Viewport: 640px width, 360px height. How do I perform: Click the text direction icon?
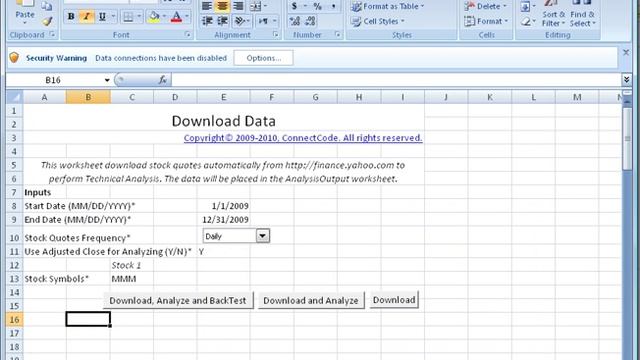click(x=263, y=21)
